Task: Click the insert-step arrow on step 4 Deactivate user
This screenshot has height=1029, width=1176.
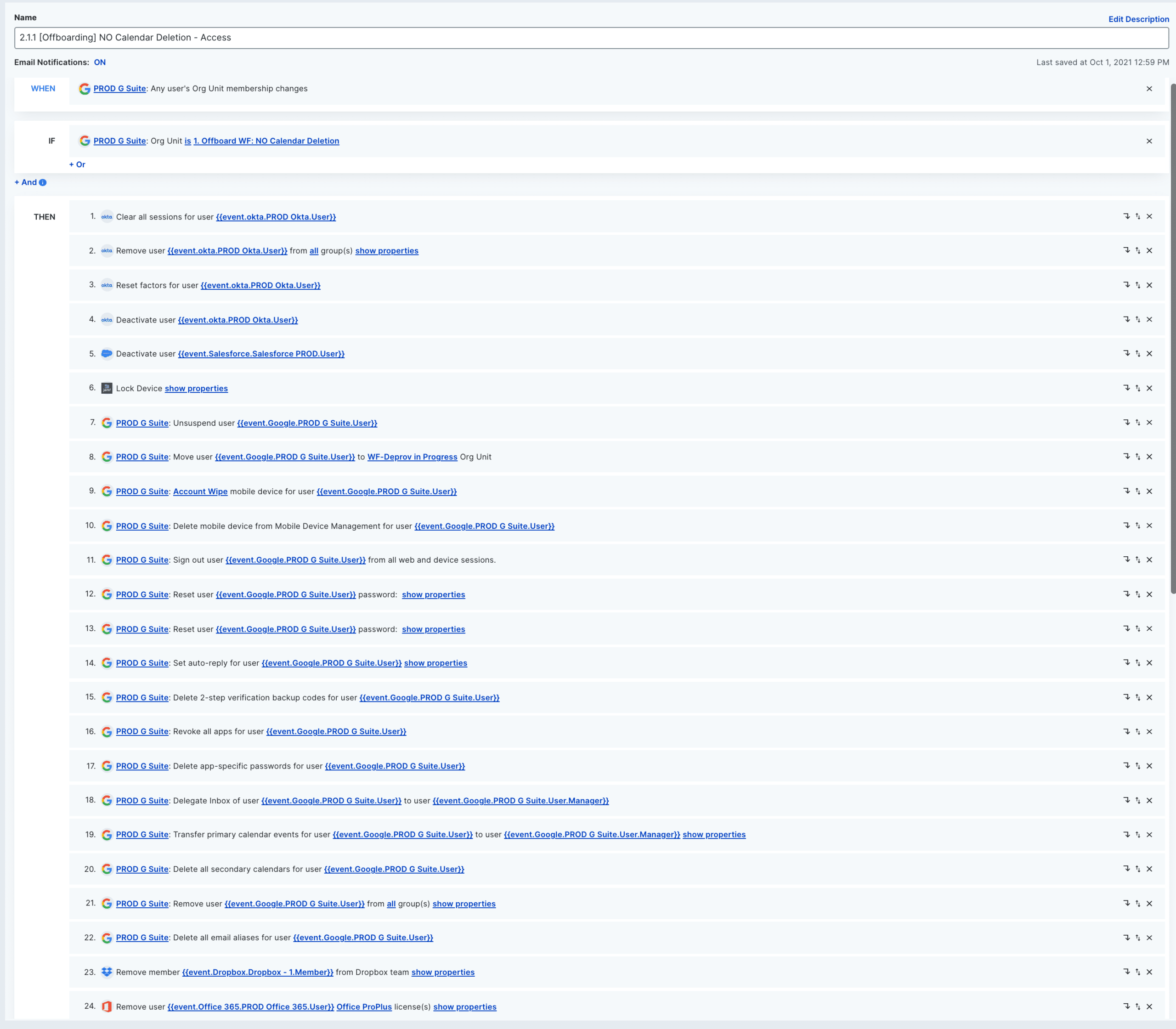Action: tap(1126, 319)
